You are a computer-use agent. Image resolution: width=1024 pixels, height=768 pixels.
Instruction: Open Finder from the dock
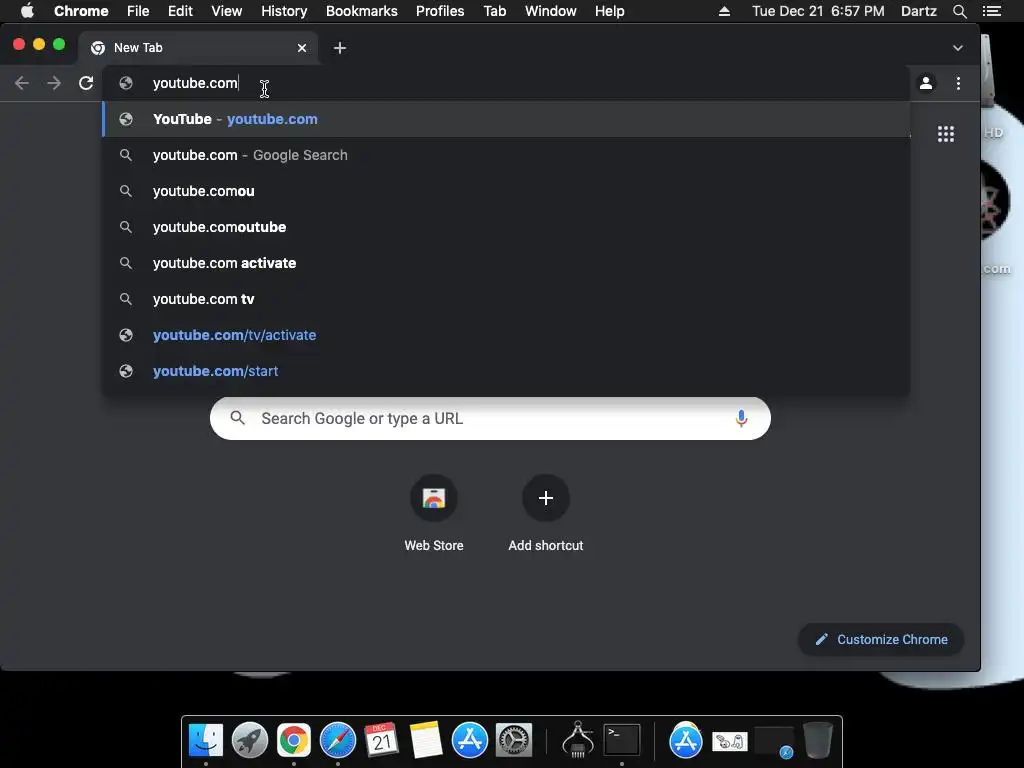[x=206, y=740]
